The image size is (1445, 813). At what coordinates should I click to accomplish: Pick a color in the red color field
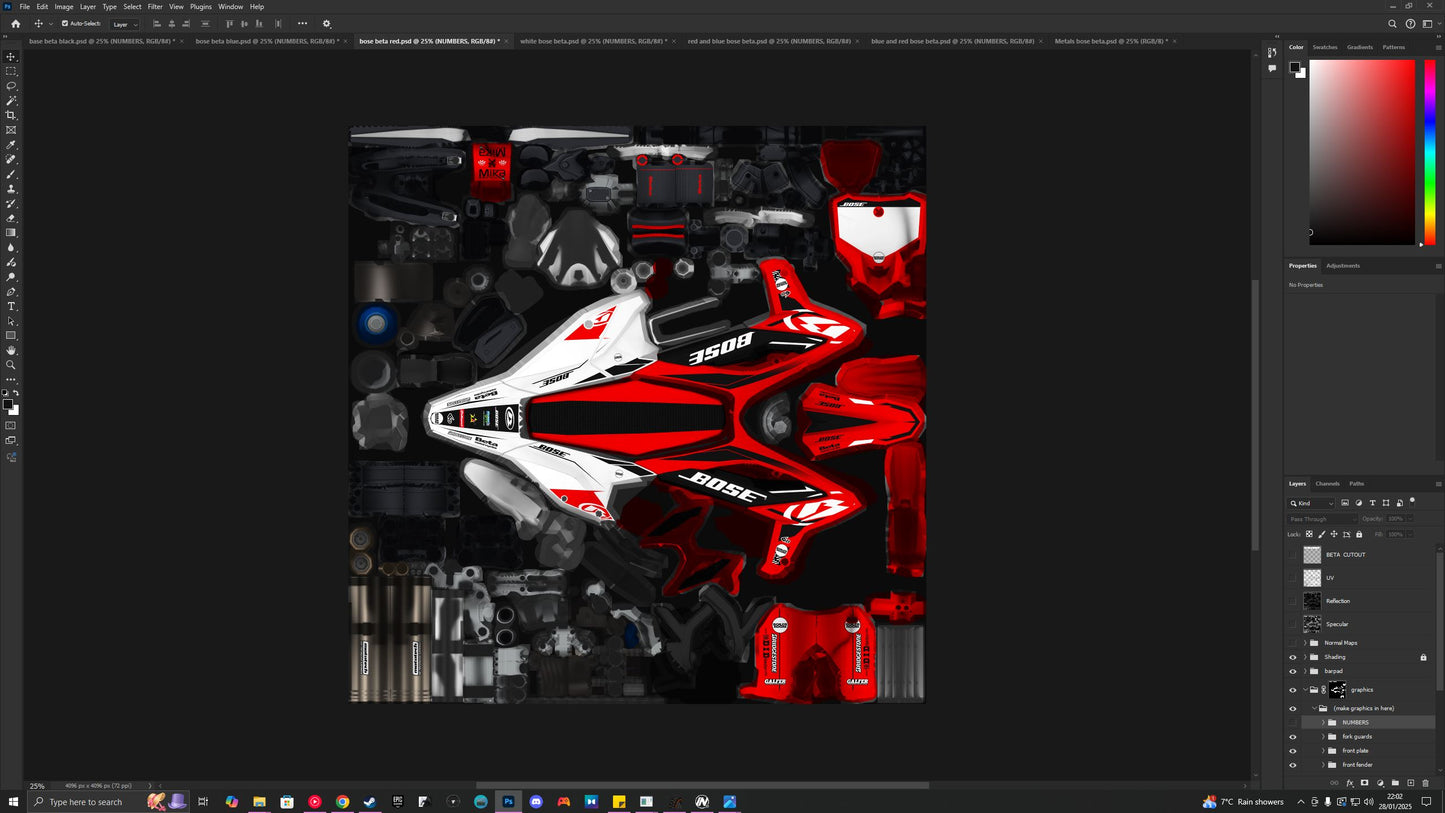pos(1362,152)
